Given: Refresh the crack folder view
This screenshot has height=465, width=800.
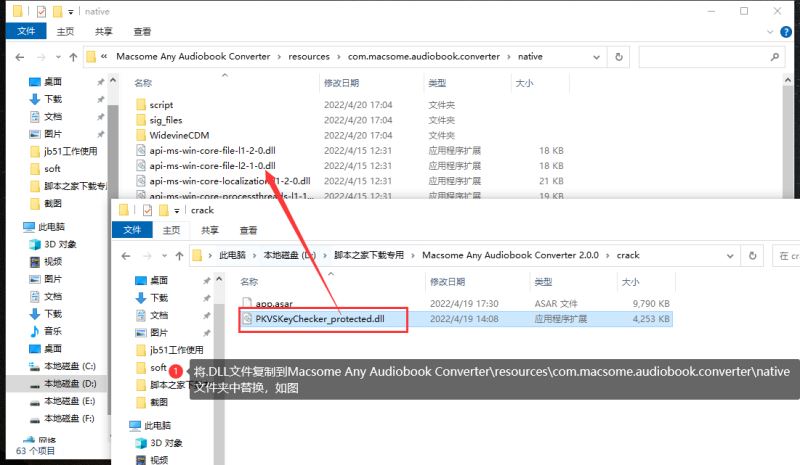Looking at the screenshot, I should click(753, 256).
